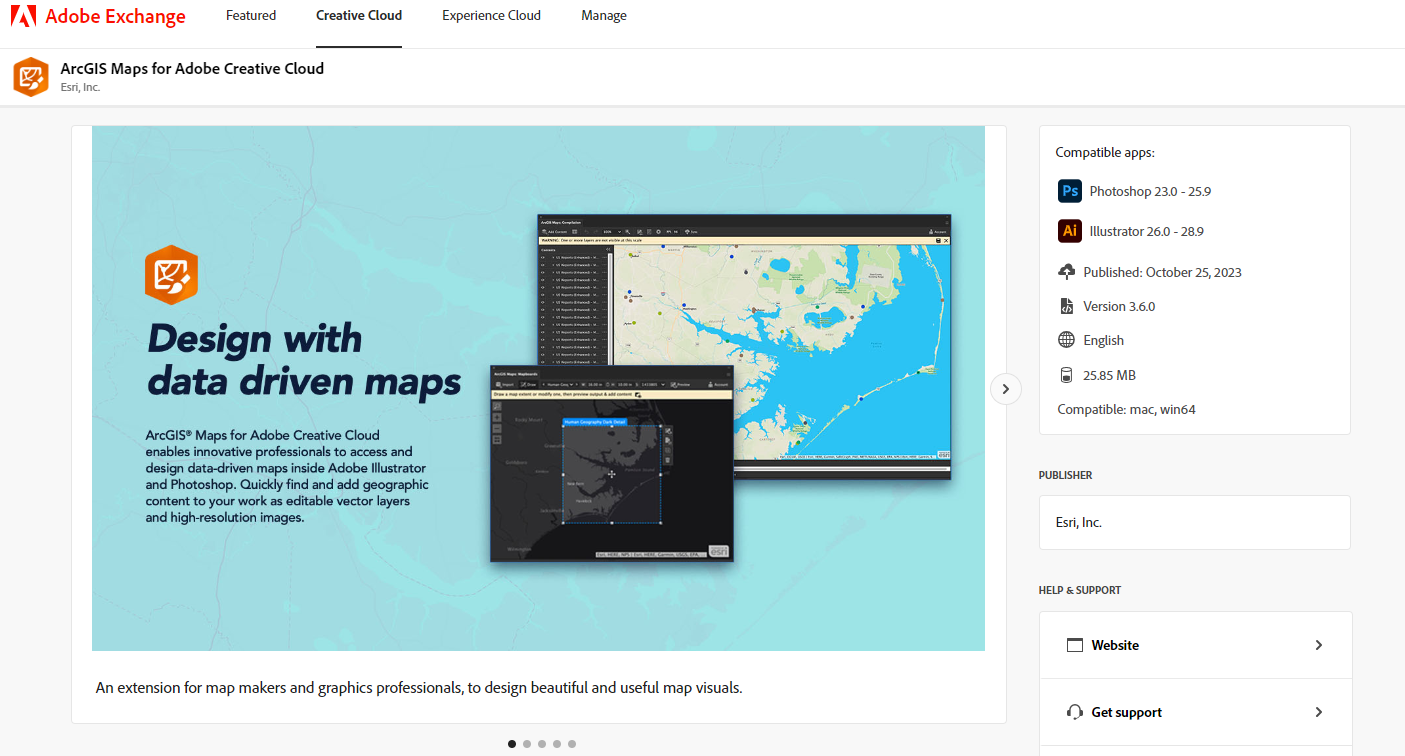Advance carousel with right arrow
The height and width of the screenshot is (756, 1405).
pos(1005,388)
